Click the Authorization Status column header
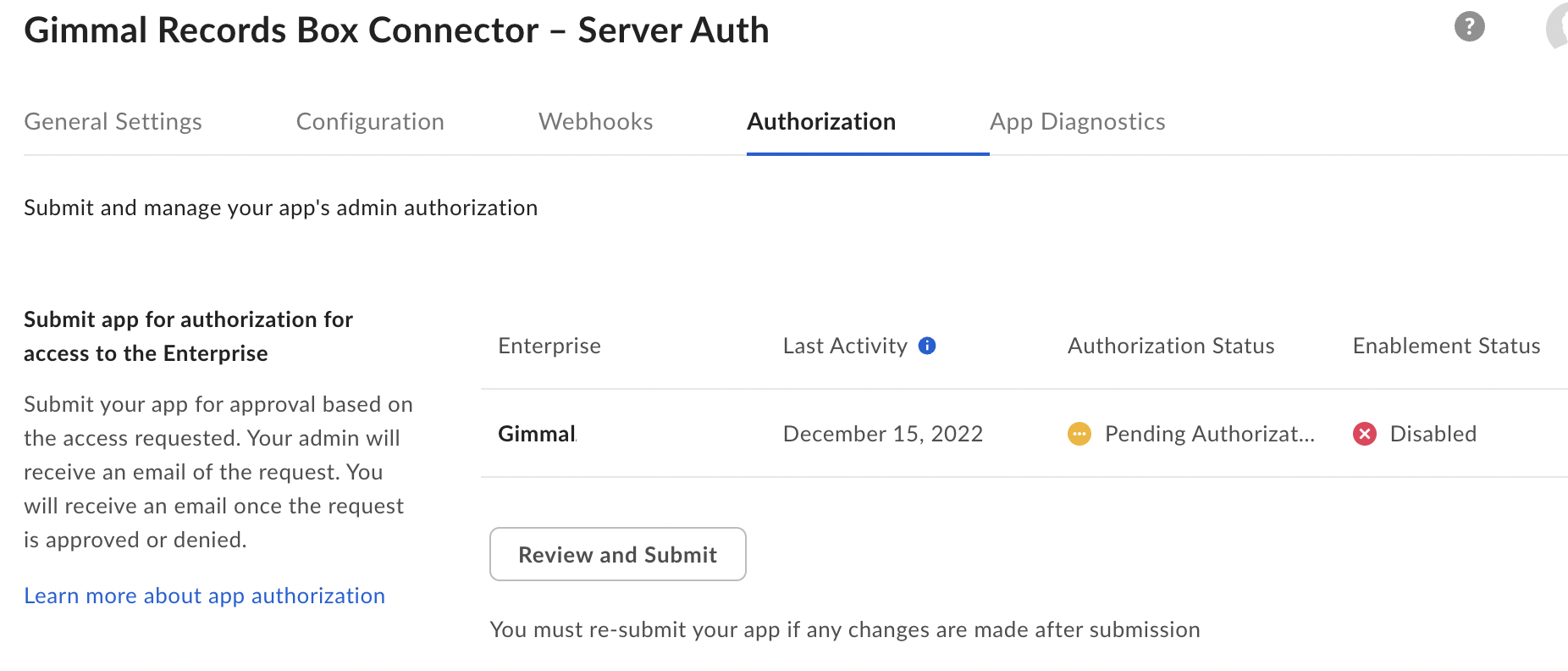Viewport: 1568px width, 671px height. point(1170,346)
